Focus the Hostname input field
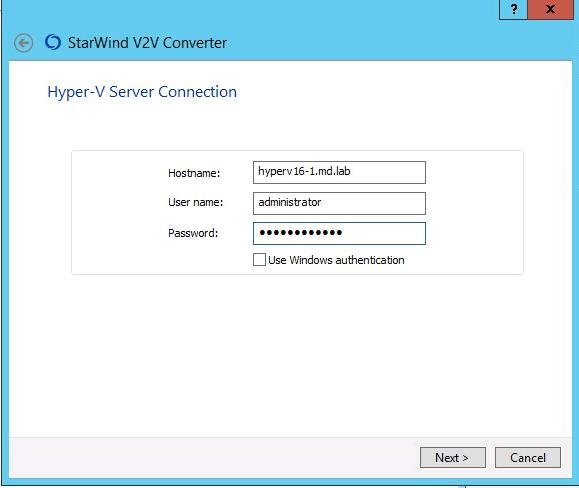Viewport: 579px width, 488px height. 339,172
